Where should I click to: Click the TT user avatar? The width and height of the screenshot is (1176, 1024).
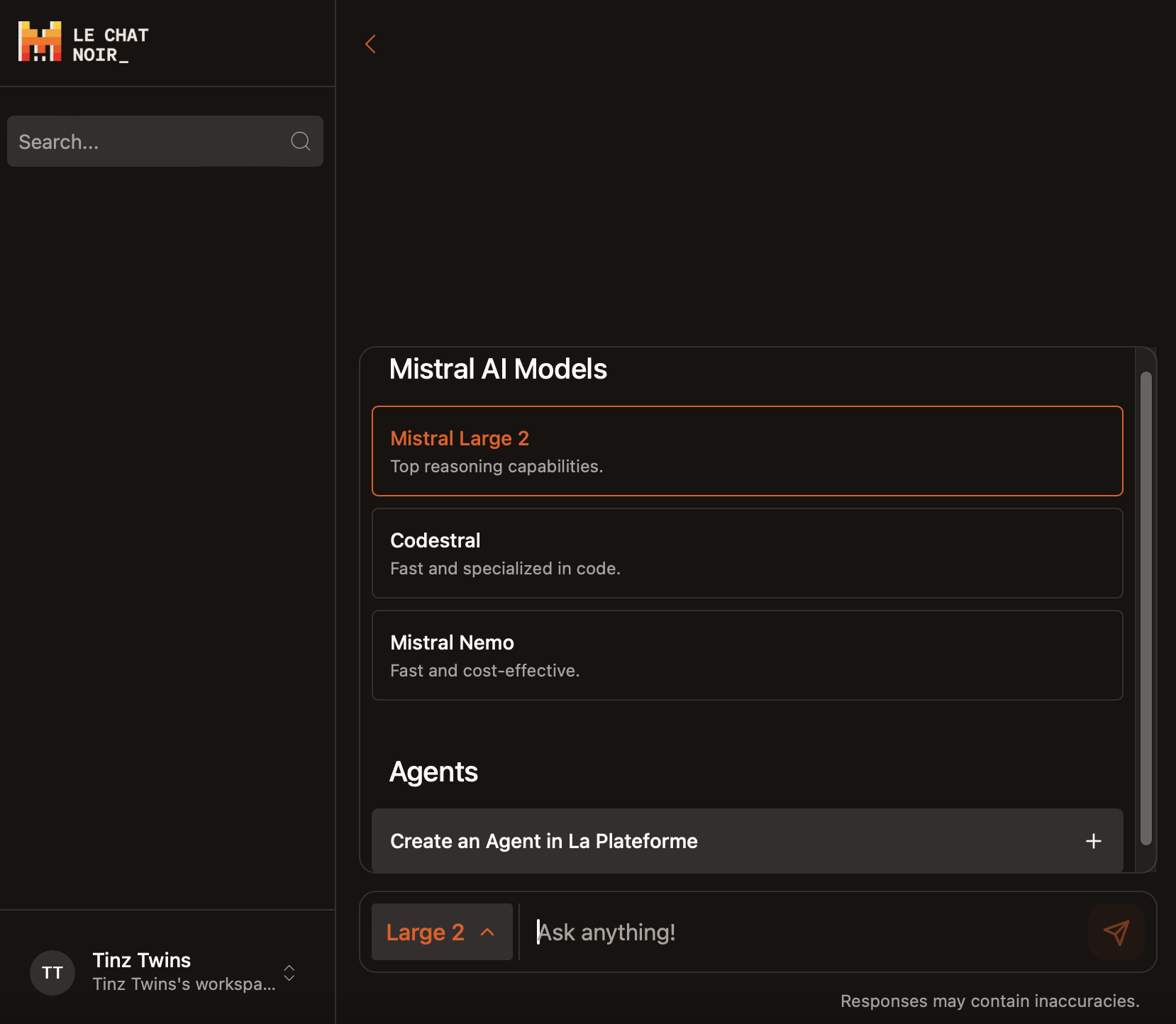[x=52, y=972]
